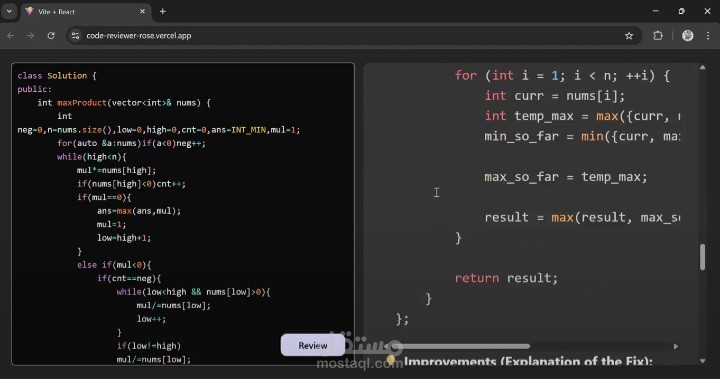This screenshot has width=720, height=379.
Task: Click the browser back arrow
Action: coord(11,35)
